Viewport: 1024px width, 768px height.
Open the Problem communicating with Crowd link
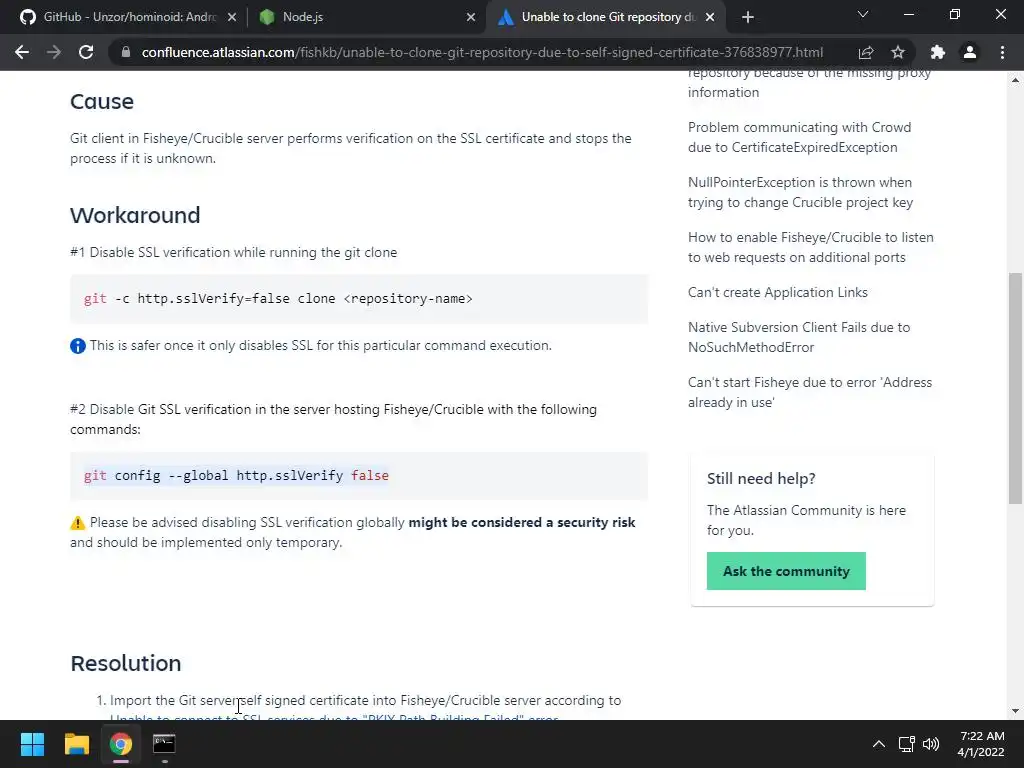[x=799, y=137]
